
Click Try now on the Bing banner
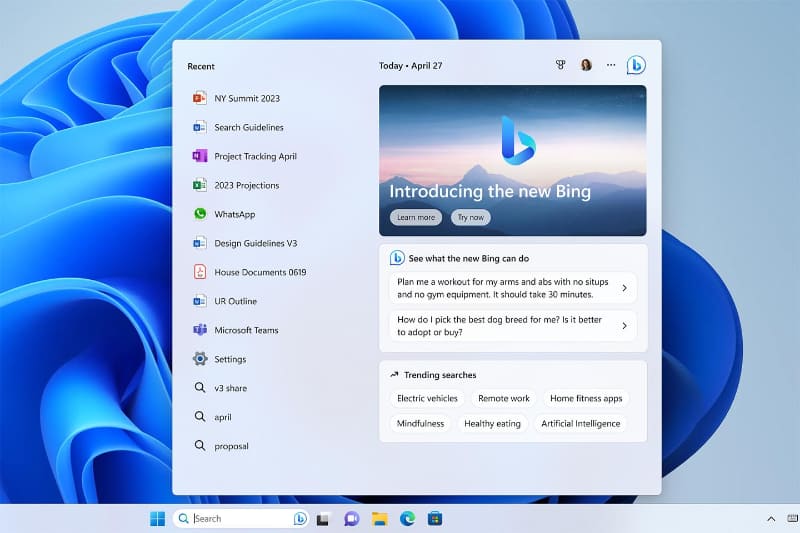[470, 217]
